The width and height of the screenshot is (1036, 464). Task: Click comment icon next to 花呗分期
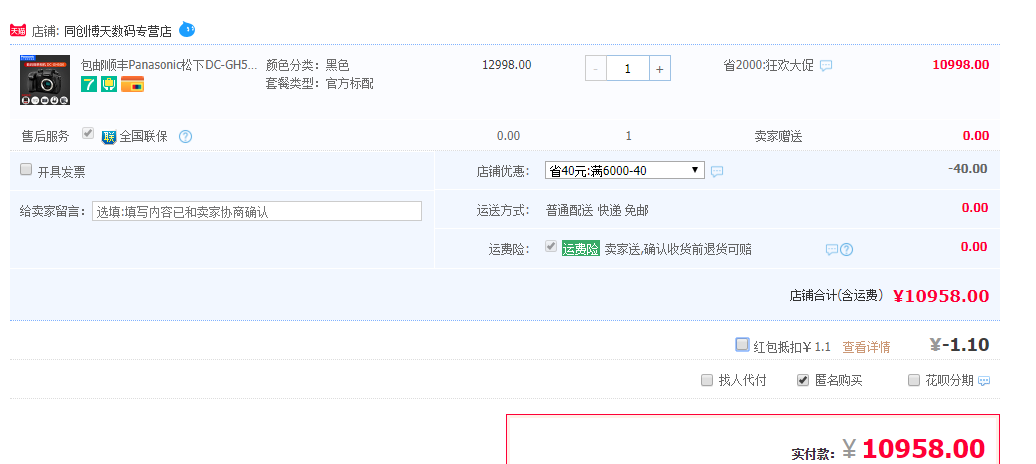point(984,381)
